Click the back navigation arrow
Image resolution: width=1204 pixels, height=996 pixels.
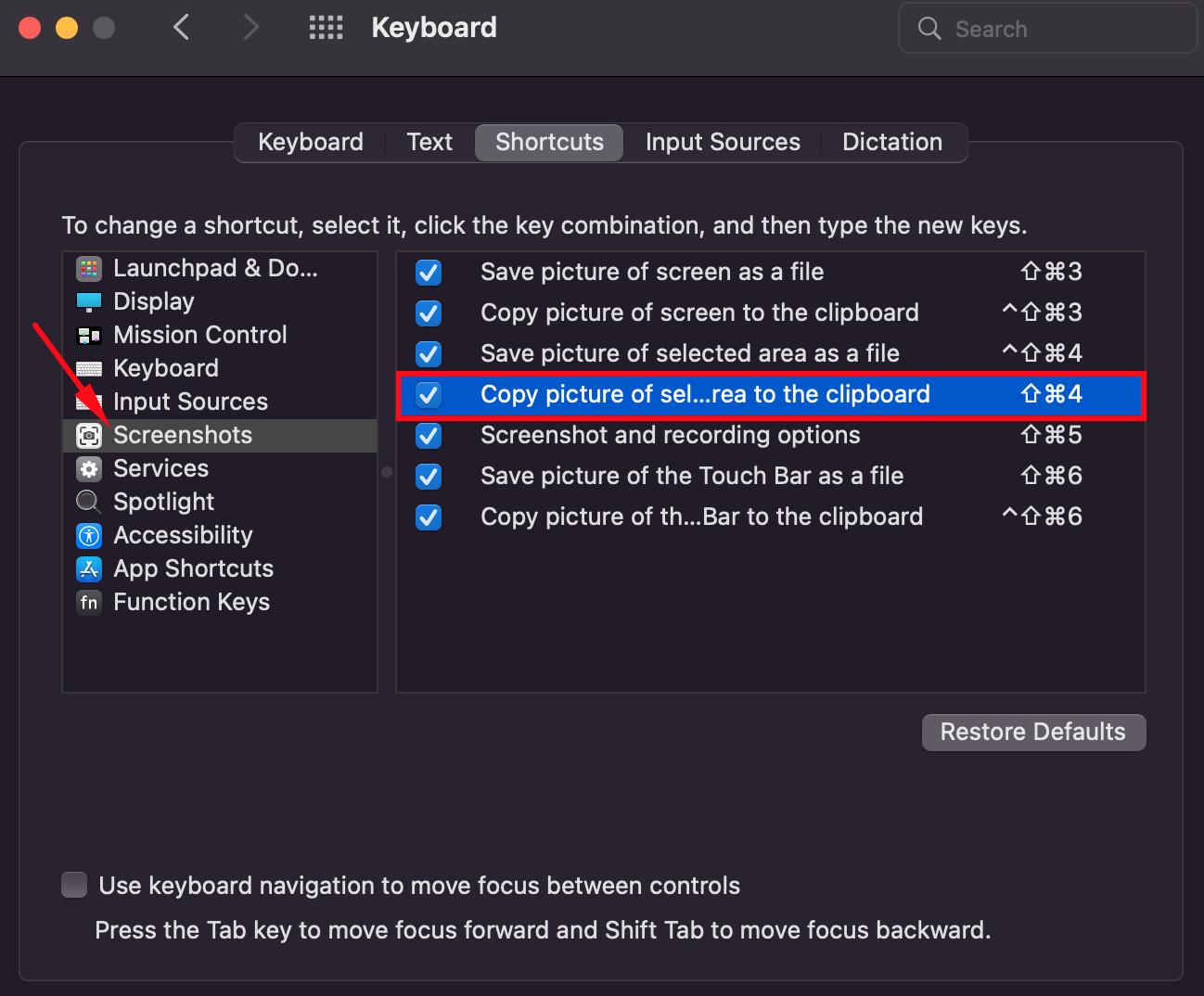(x=181, y=27)
